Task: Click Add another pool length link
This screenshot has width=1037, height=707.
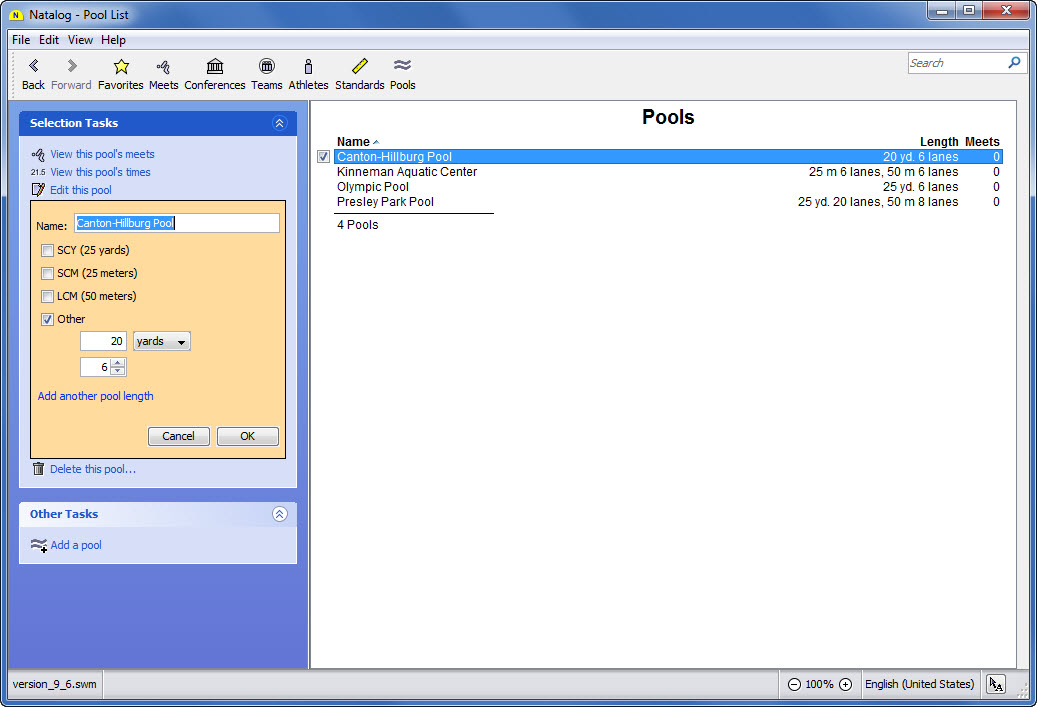Action: [x=95, y=396]
